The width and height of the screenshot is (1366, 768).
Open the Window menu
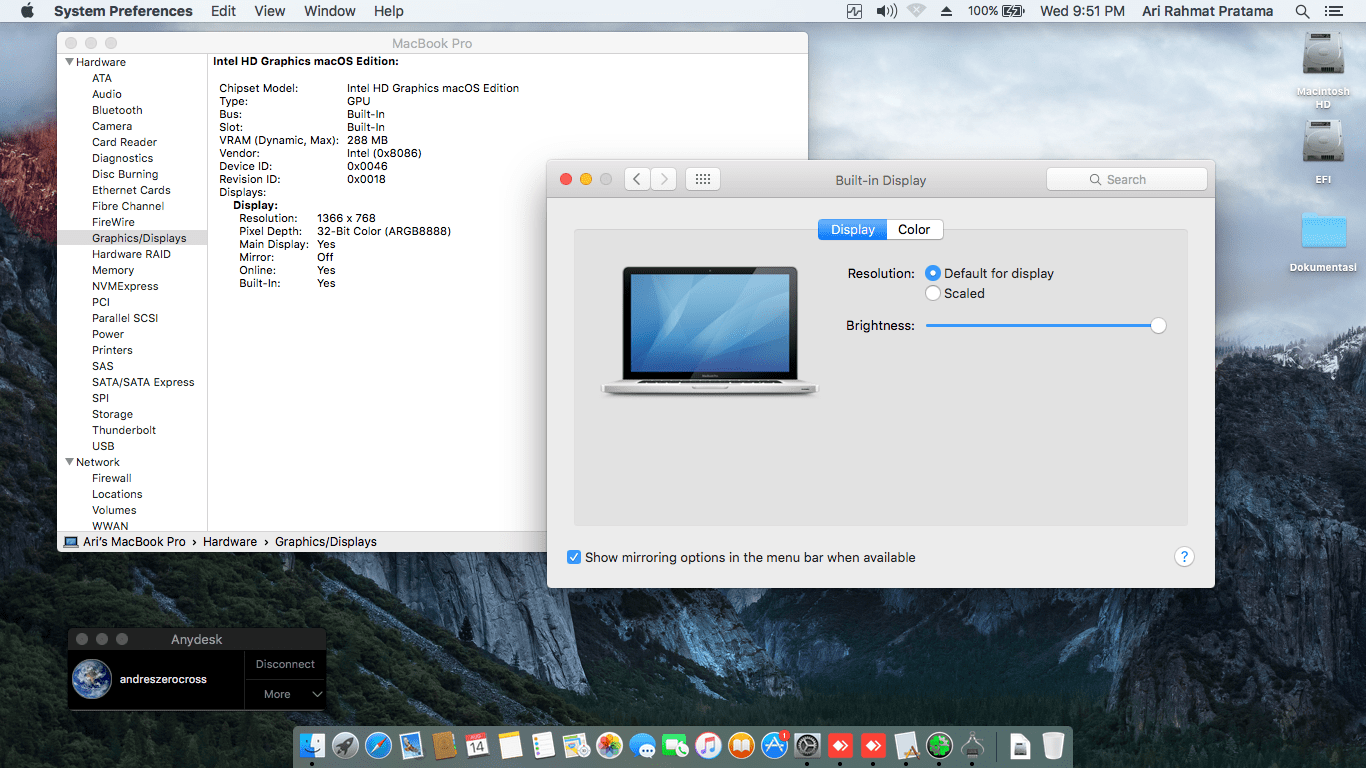point(330,11)
